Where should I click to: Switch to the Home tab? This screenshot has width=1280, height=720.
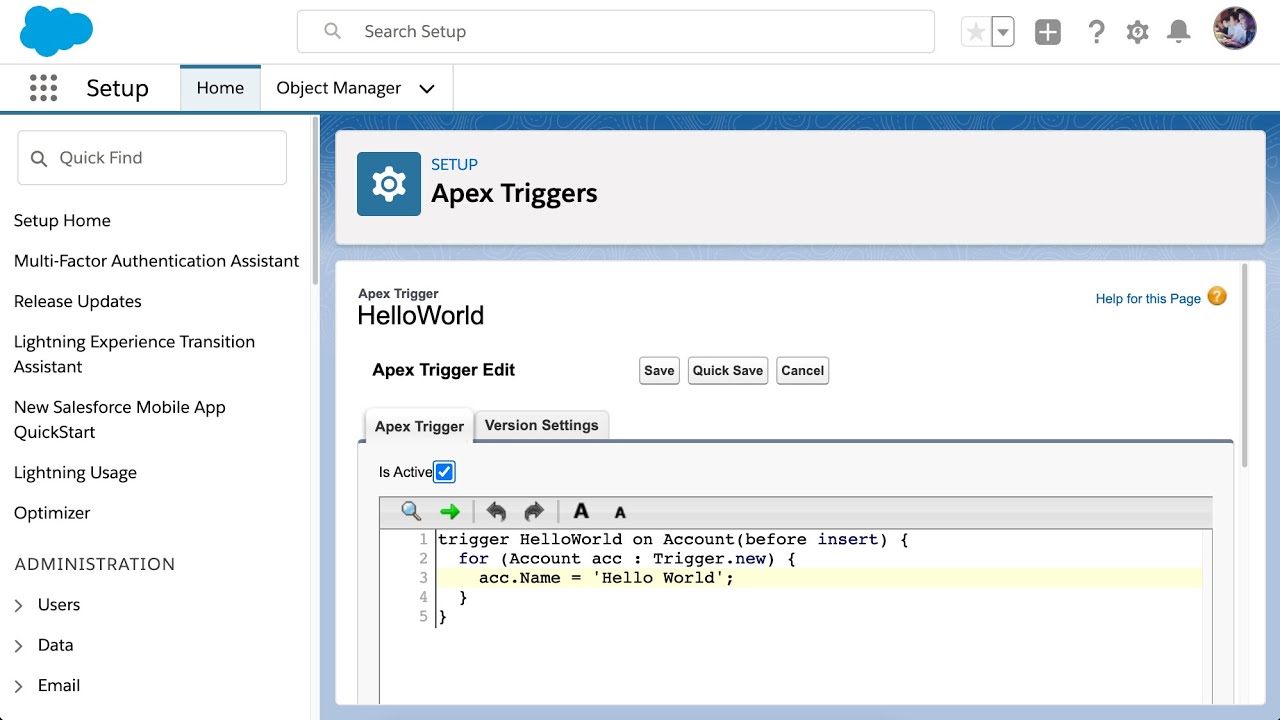tap(220, 88)
